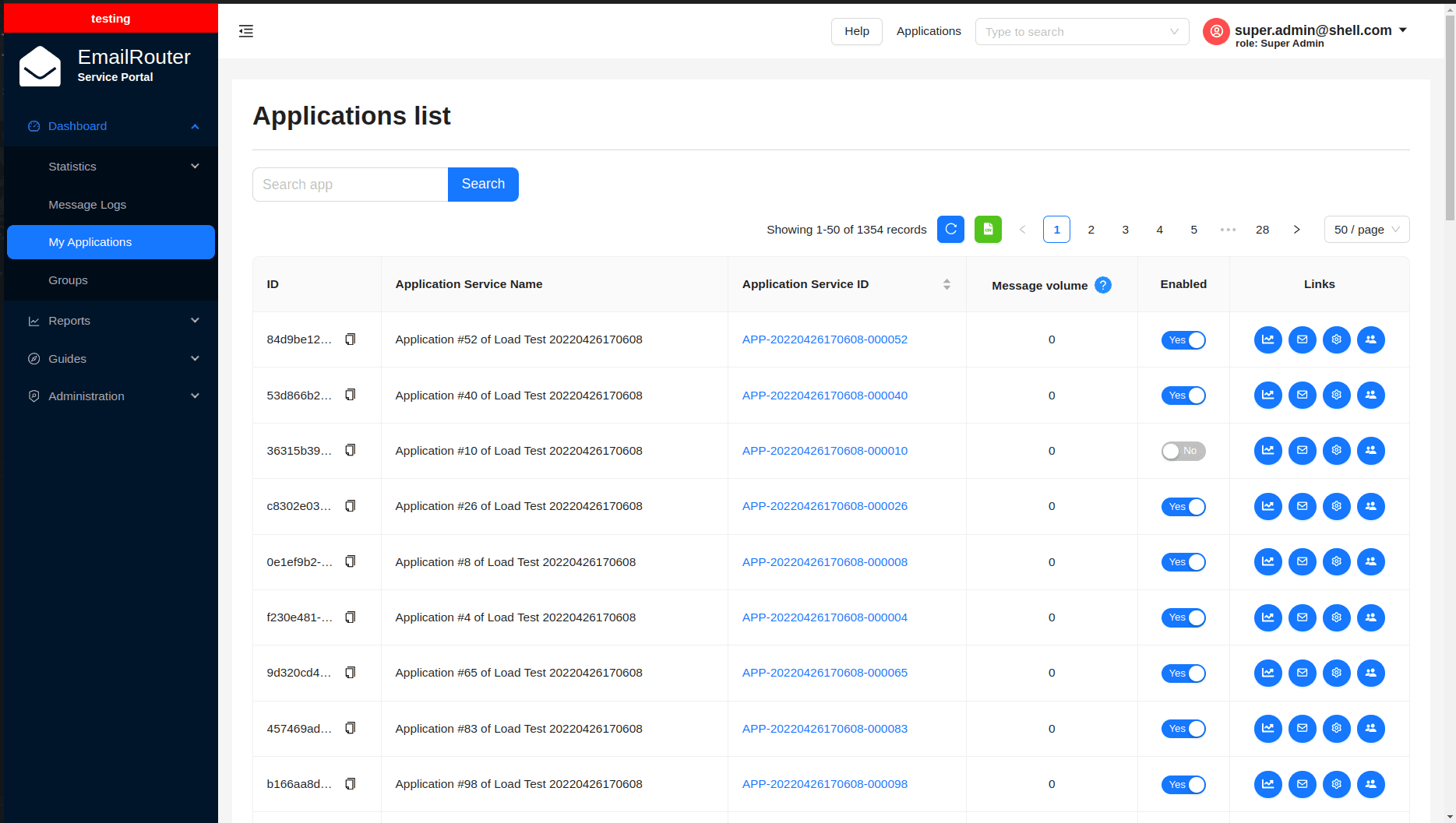This screenshot has width=1456, height=823.
Task: Open email link for Application #10
Action: (x=1302, y=450)
